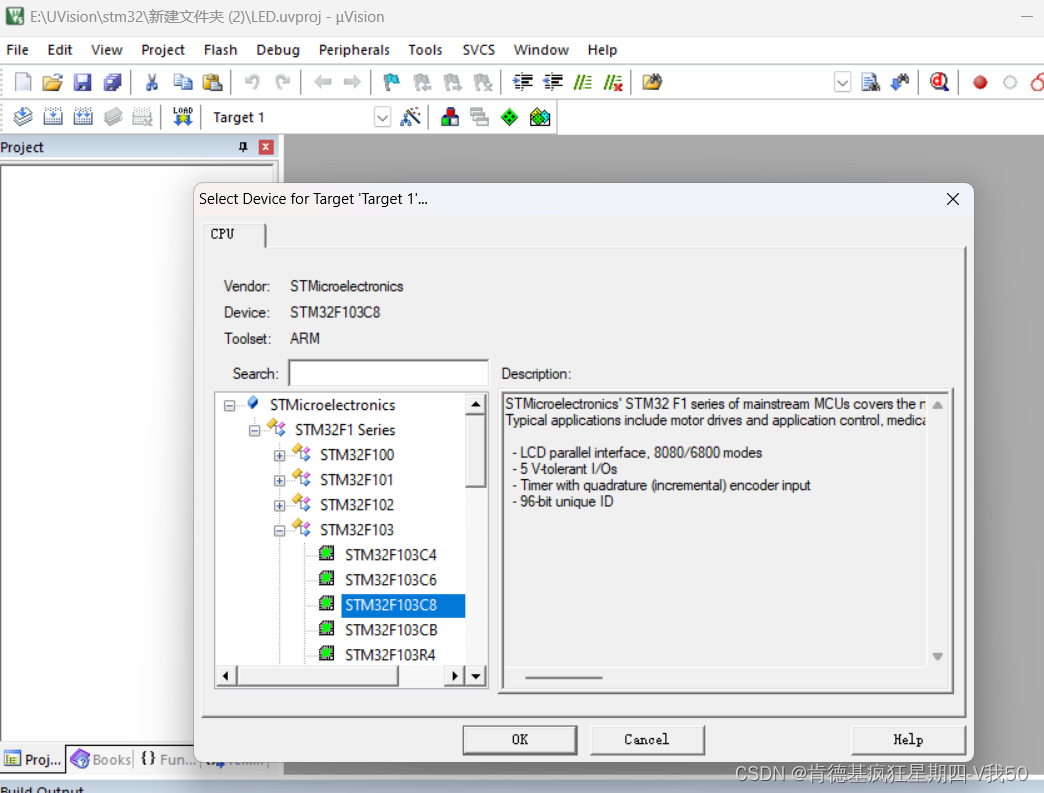Insert breakpoint using red dot icon
Image resolution: width=1044 pixels, height=793 pixels.
pyautogui.click(x=979, y=83)
